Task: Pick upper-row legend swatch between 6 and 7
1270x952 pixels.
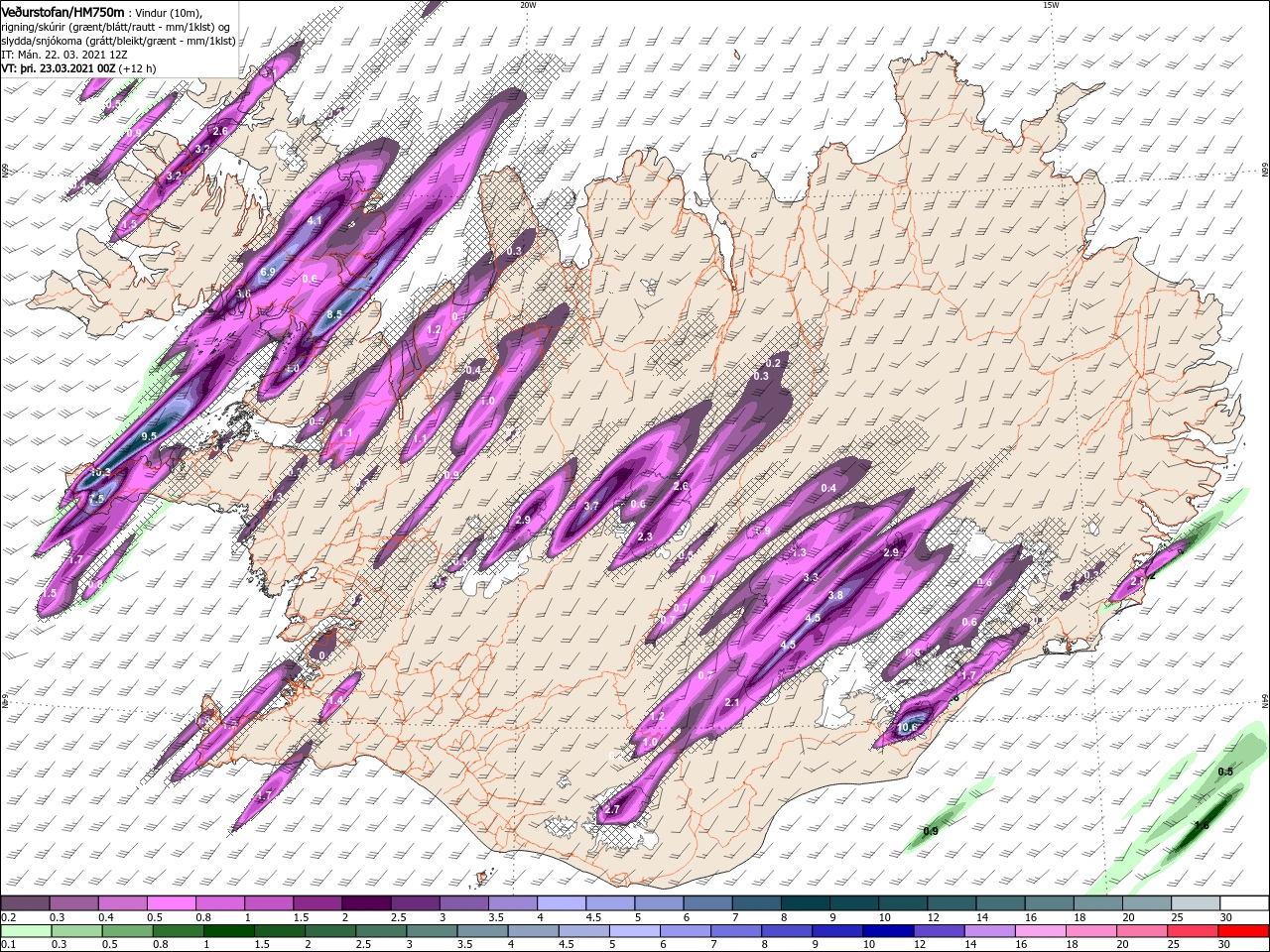Action: click(707, 903)
